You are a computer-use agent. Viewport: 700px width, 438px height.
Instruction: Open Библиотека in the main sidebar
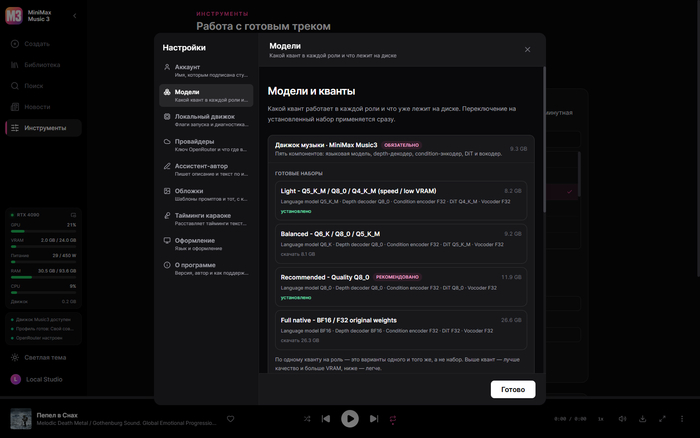point(43,65)
